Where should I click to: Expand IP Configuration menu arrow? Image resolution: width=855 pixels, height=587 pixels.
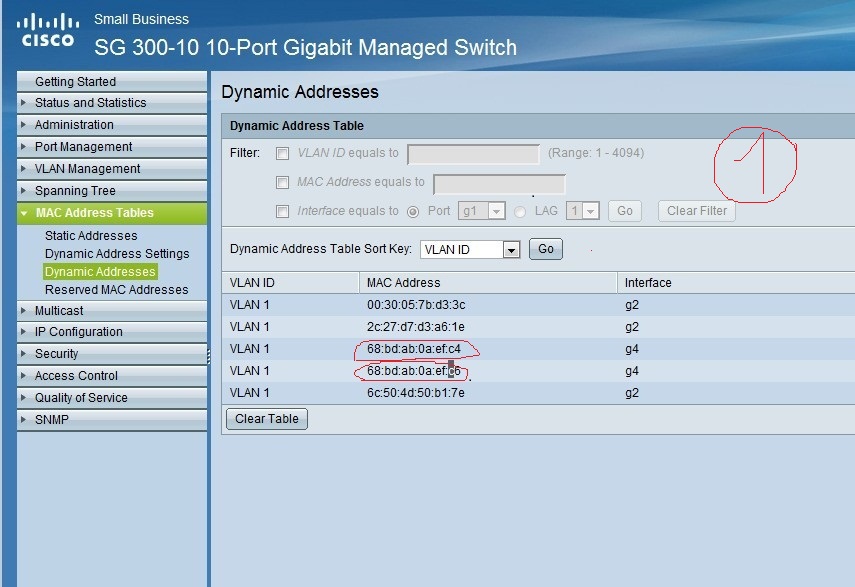pyautogui.click(x=23, y=331)
